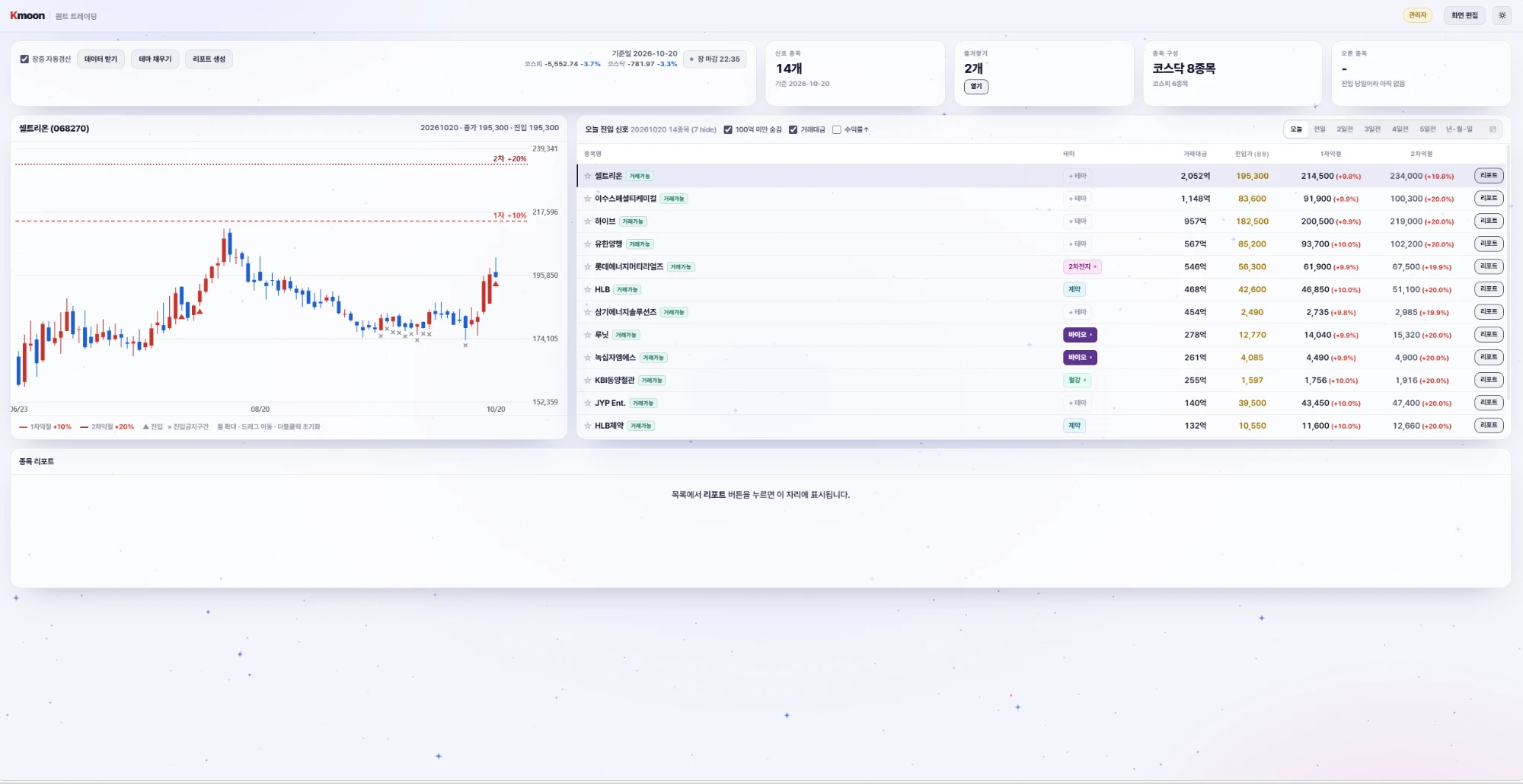
Task: Click the favorite star beside 이수스페셜티케미컬
Action: 587,199
